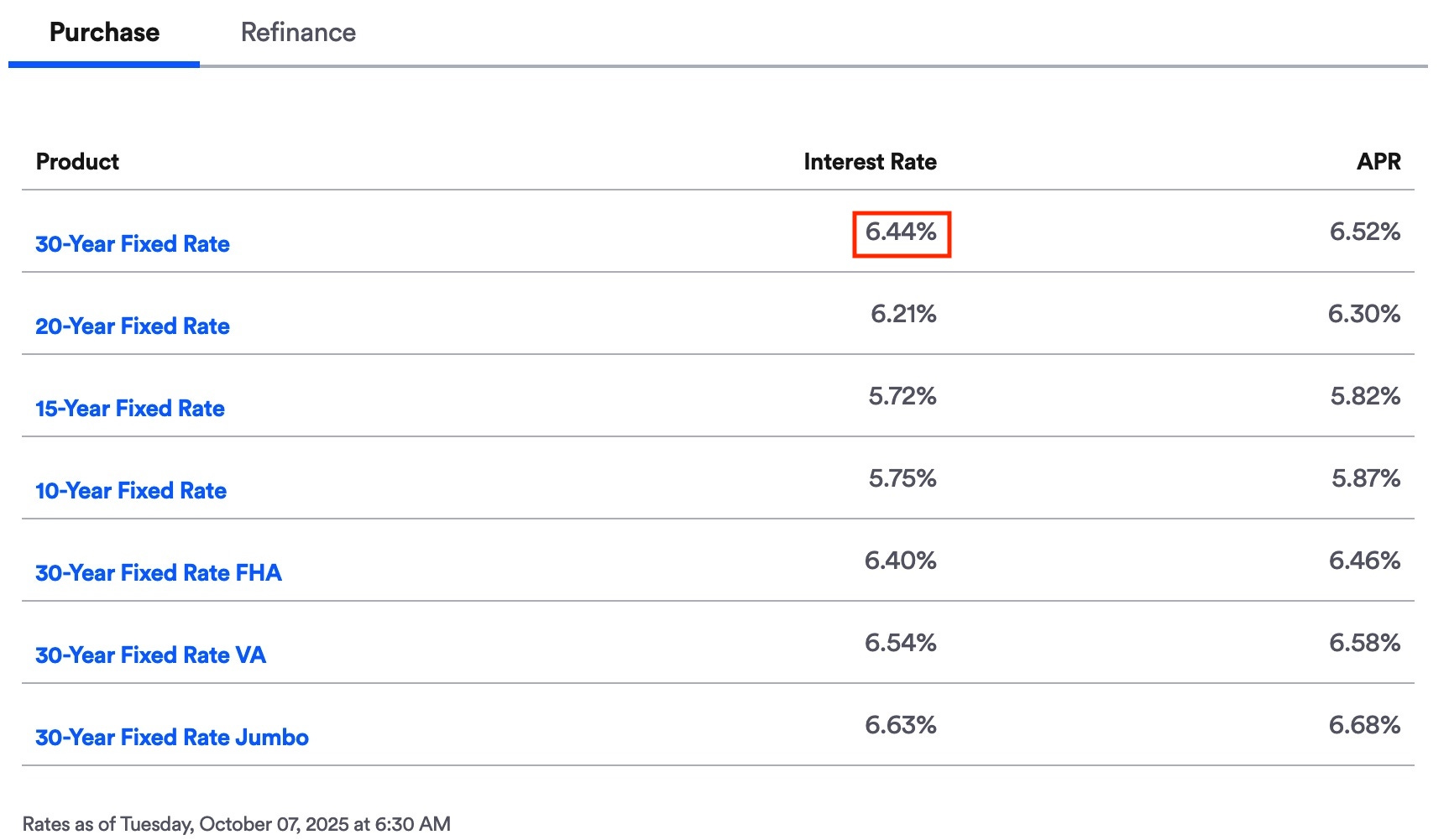Click the 6.63% Jumbo interest rate
1449x840 pixels.
pos(901,725)
